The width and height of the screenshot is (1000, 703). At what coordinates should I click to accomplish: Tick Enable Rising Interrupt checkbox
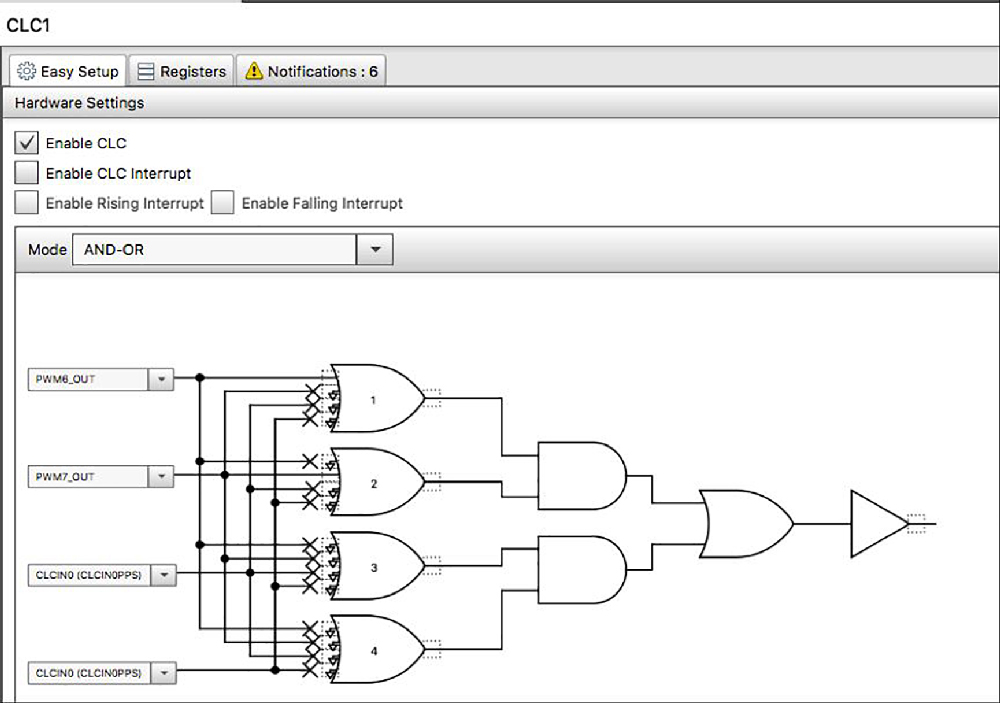tap(26, 203)
